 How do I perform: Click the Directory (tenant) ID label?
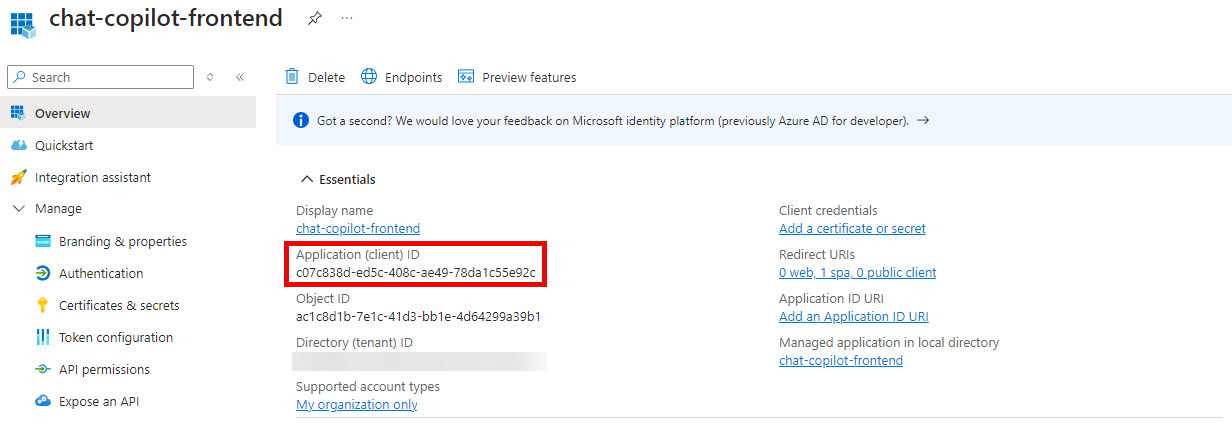(x=354, y=342)
